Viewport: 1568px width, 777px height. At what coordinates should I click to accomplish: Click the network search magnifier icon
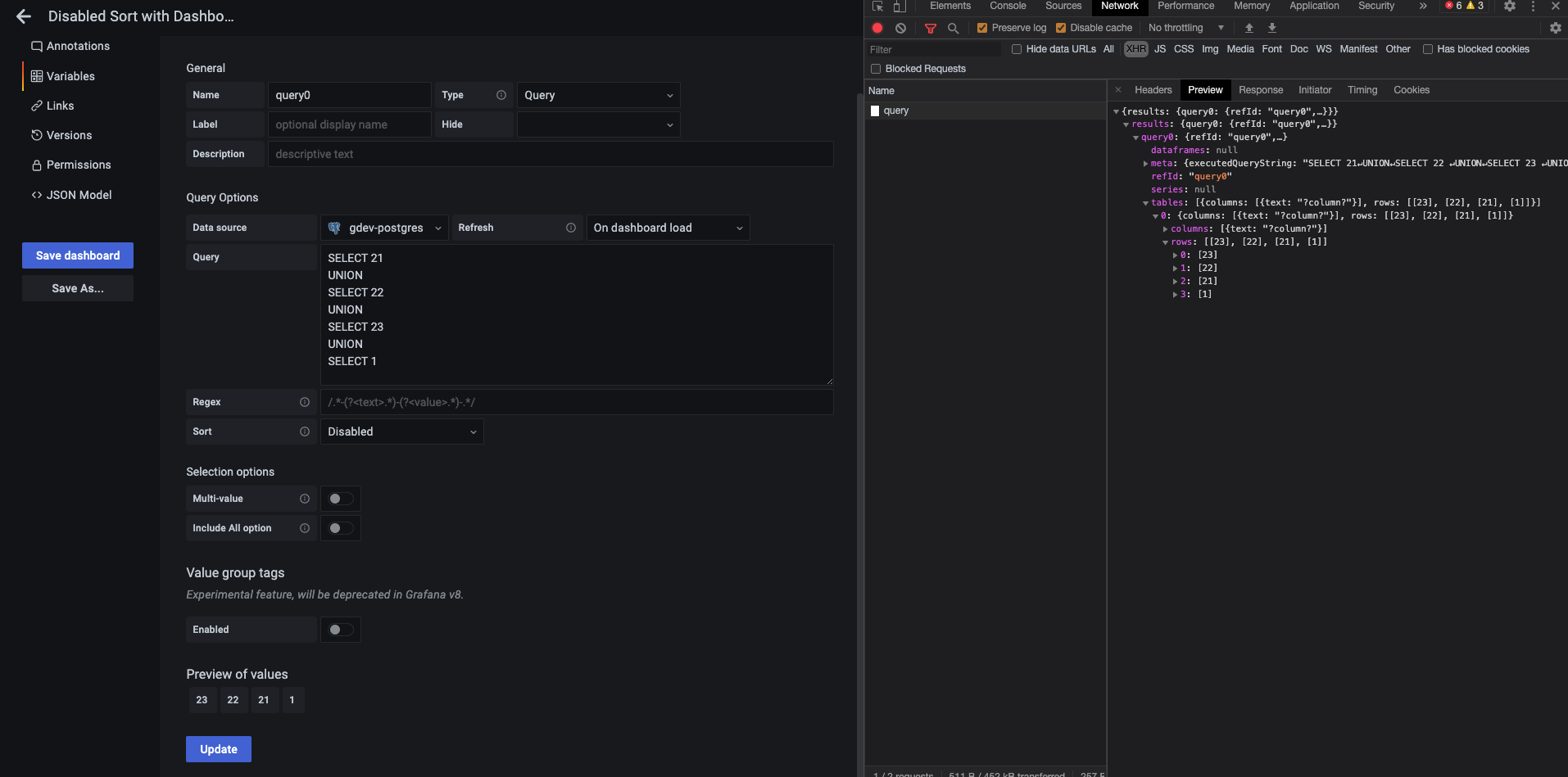(953, 28)
